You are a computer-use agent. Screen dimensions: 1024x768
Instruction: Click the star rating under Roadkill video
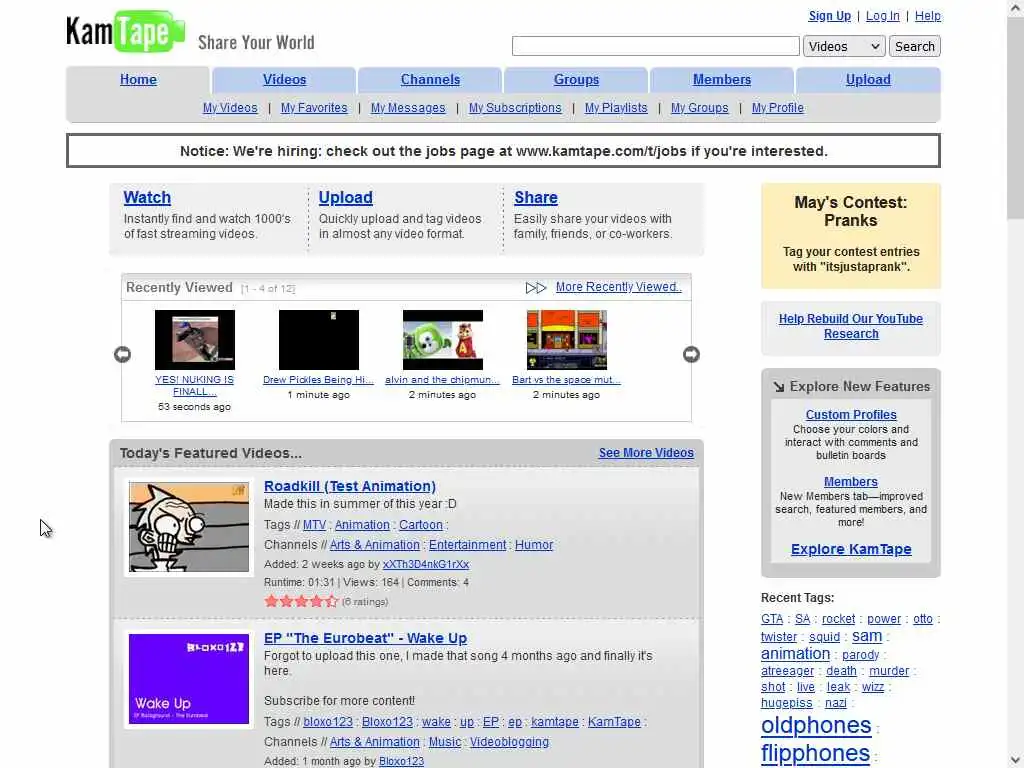[301, 601]
